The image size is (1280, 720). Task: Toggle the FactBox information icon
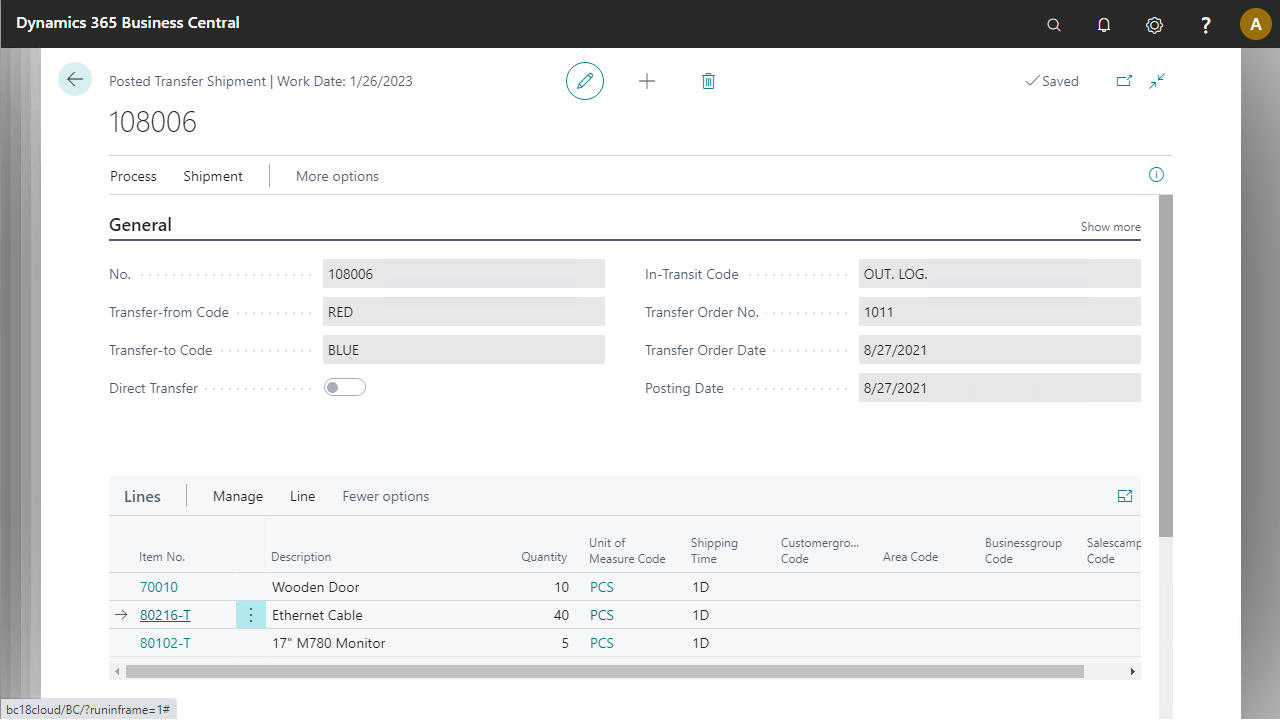coord(1156,175)
